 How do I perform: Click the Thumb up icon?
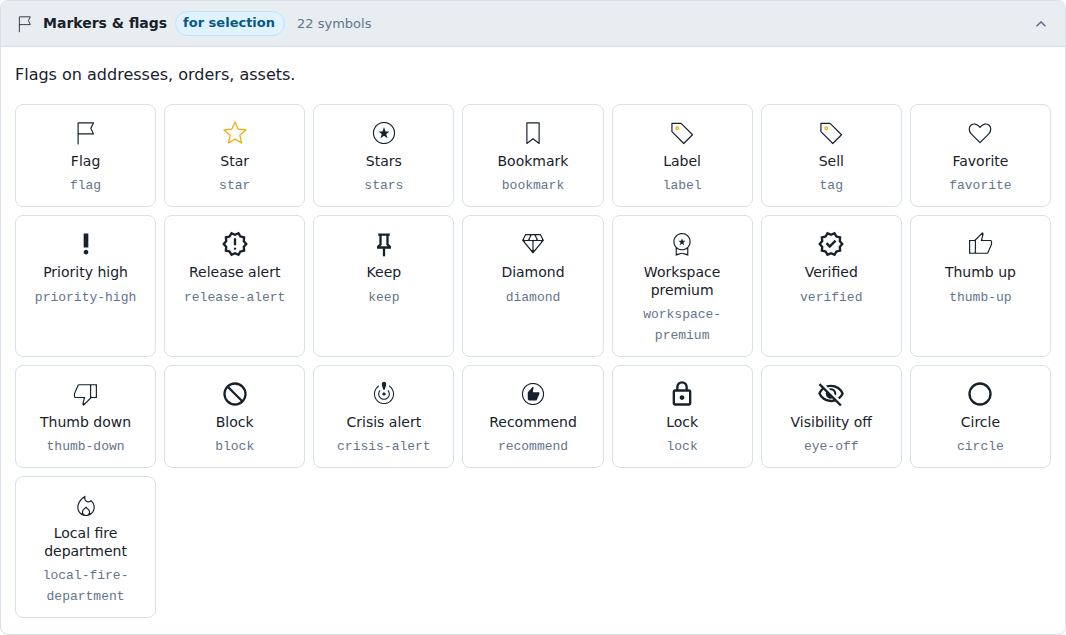click(980, 244)
